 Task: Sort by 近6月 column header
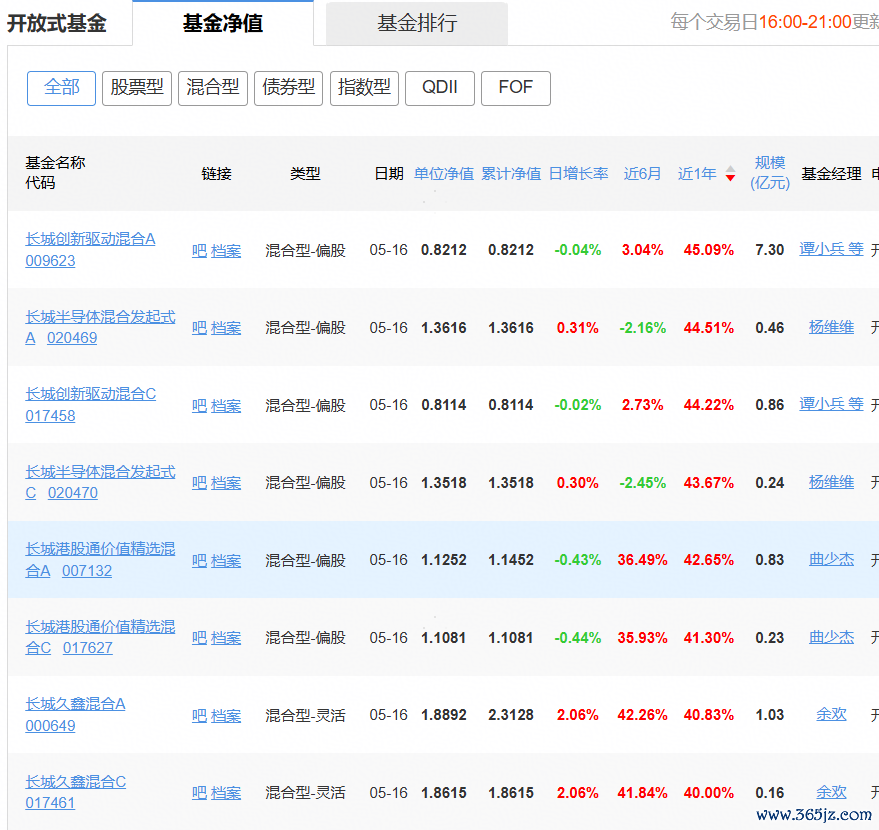(642, 174)
